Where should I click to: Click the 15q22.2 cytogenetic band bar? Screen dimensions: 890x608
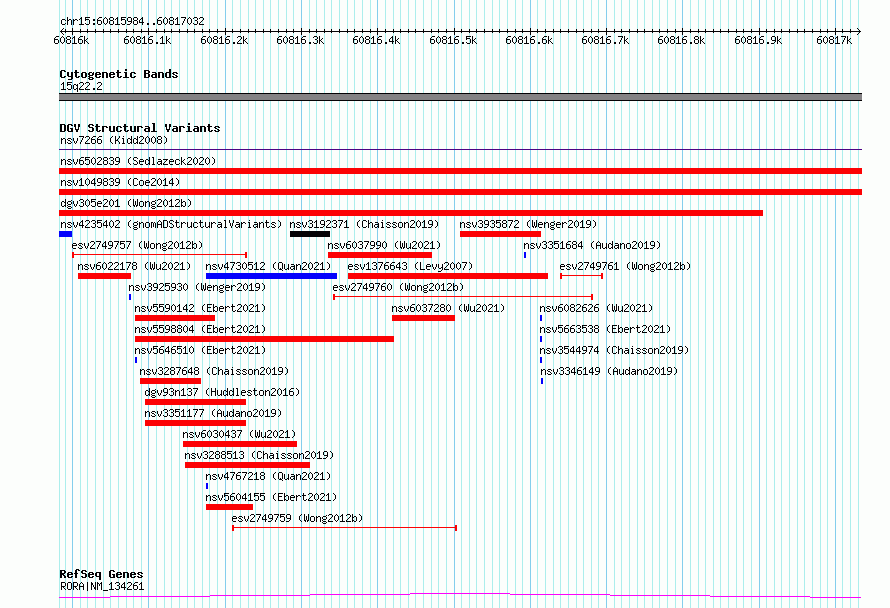coord(460,97)
